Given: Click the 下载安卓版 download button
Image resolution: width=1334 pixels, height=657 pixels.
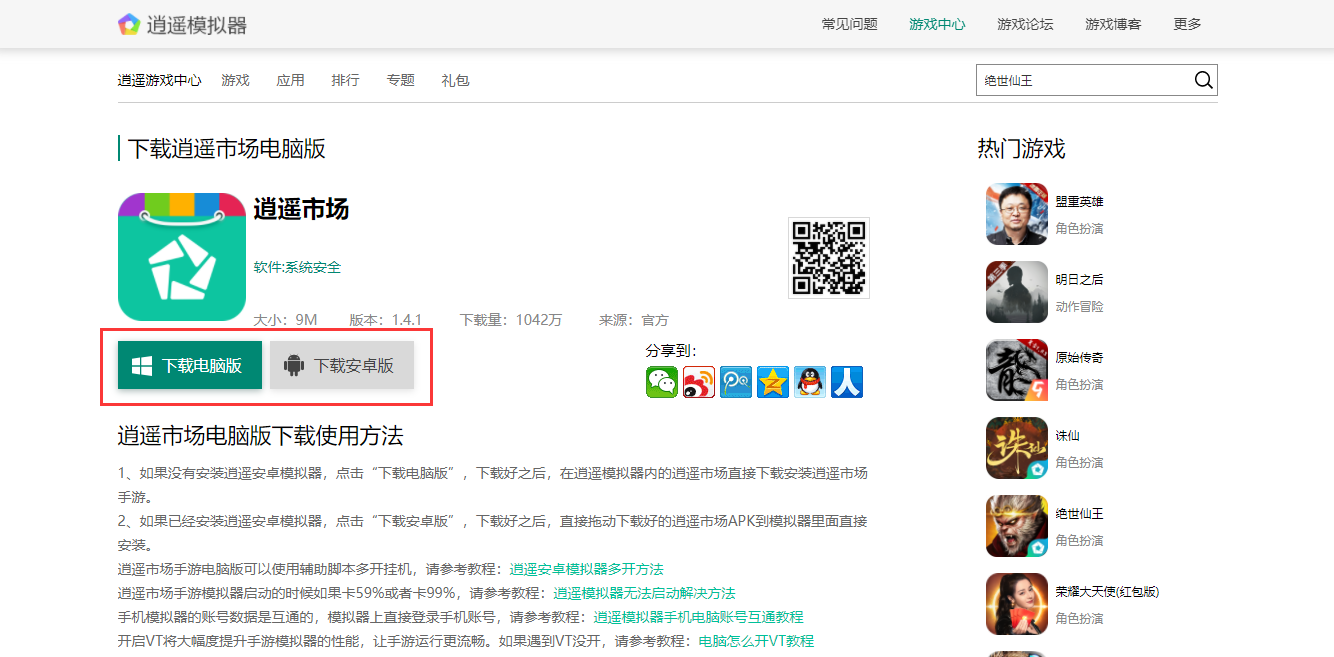Looking at the screenshot, I should [342, 364].
